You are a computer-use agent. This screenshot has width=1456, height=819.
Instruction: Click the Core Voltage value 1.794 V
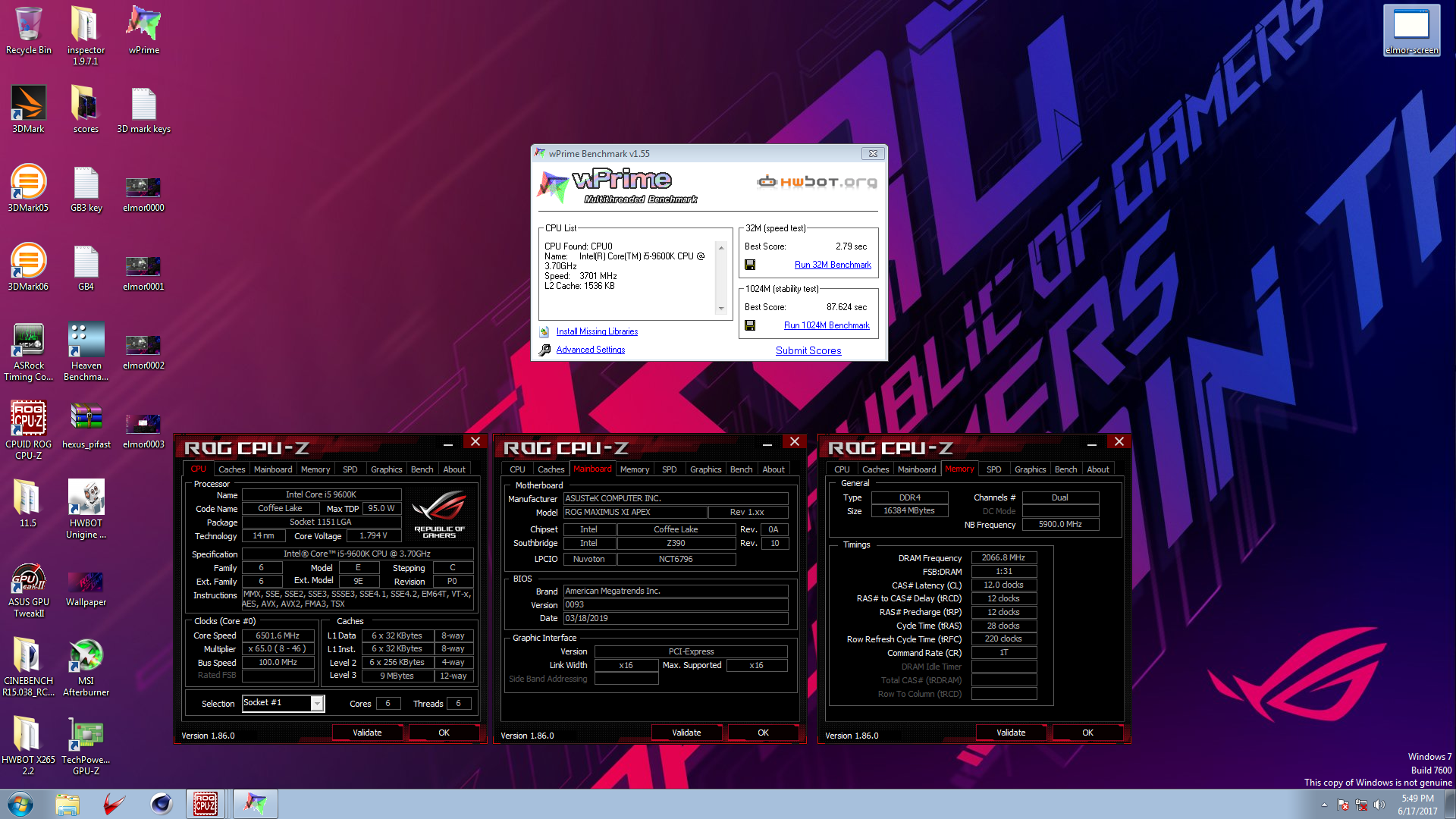(x=373, y=536)
